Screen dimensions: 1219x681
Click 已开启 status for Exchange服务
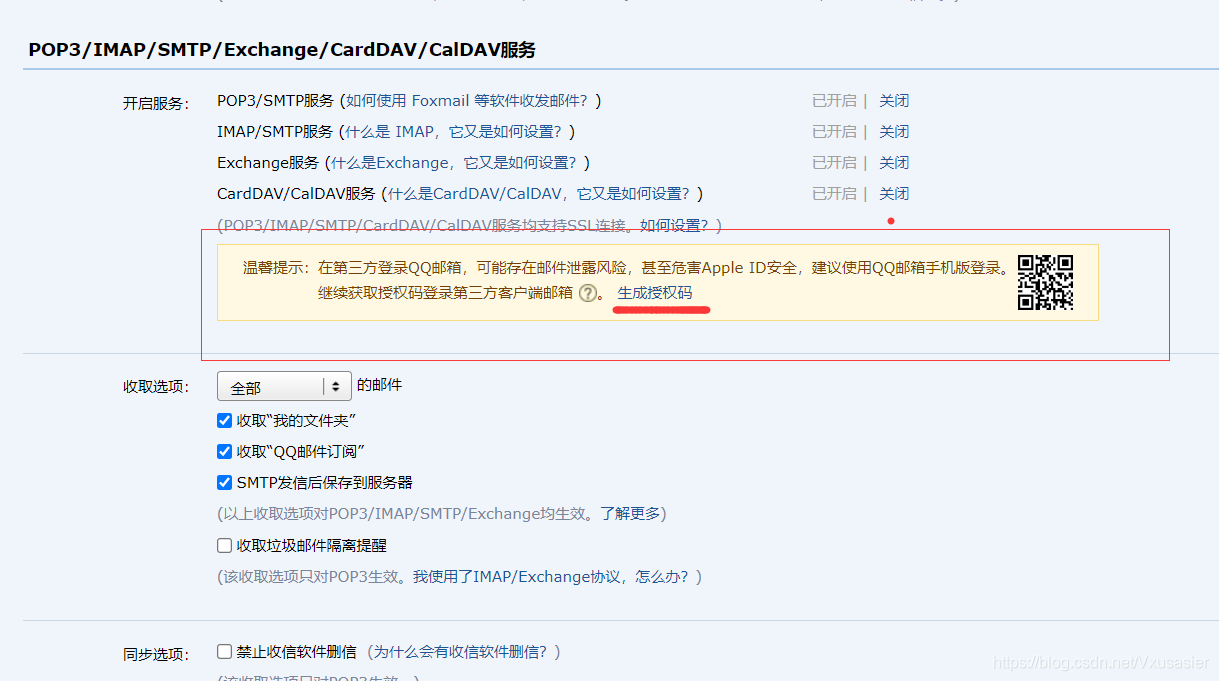coord(834,163)
